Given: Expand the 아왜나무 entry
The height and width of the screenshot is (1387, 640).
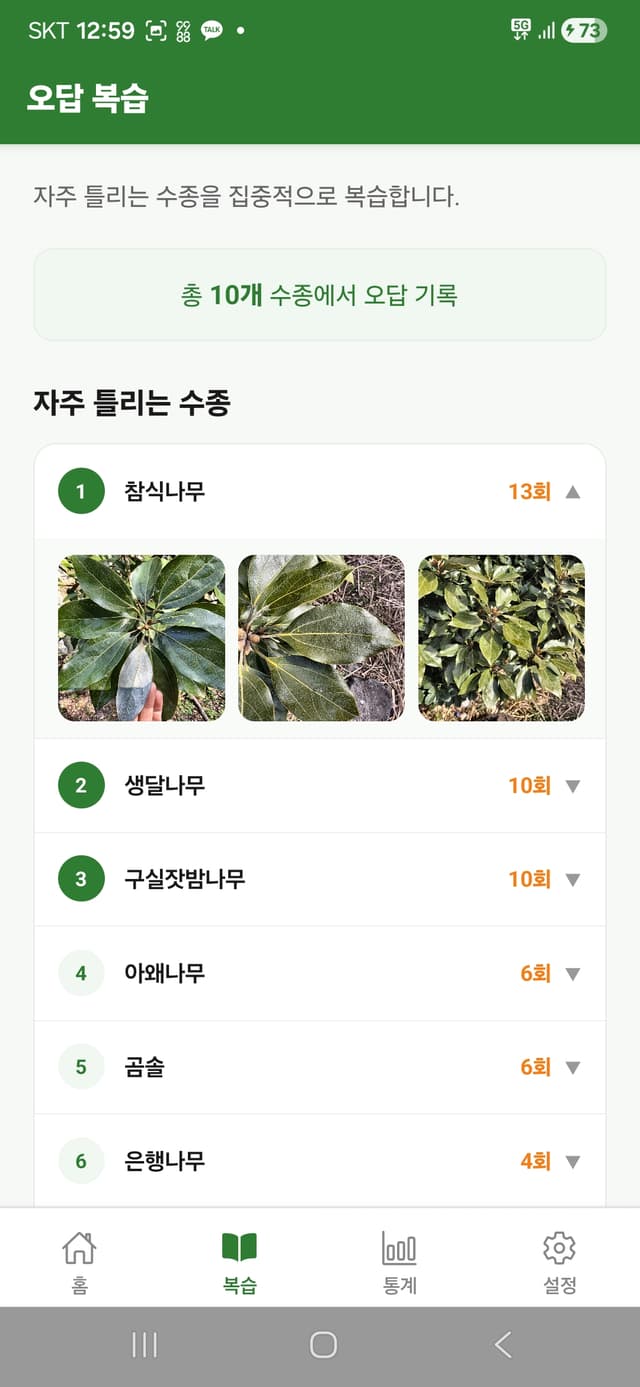Looking at the screenshot, I should [571, 972].
